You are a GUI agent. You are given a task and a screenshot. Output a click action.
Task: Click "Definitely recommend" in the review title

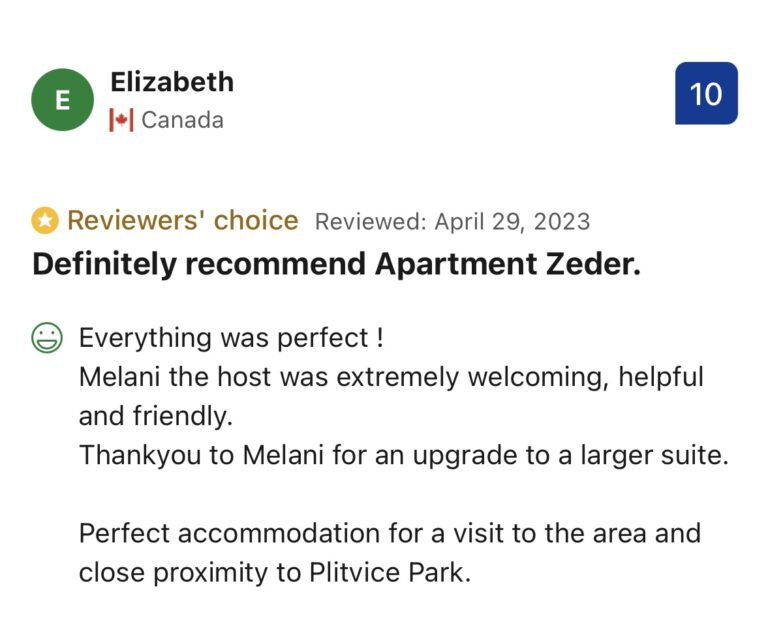[199, 264]
